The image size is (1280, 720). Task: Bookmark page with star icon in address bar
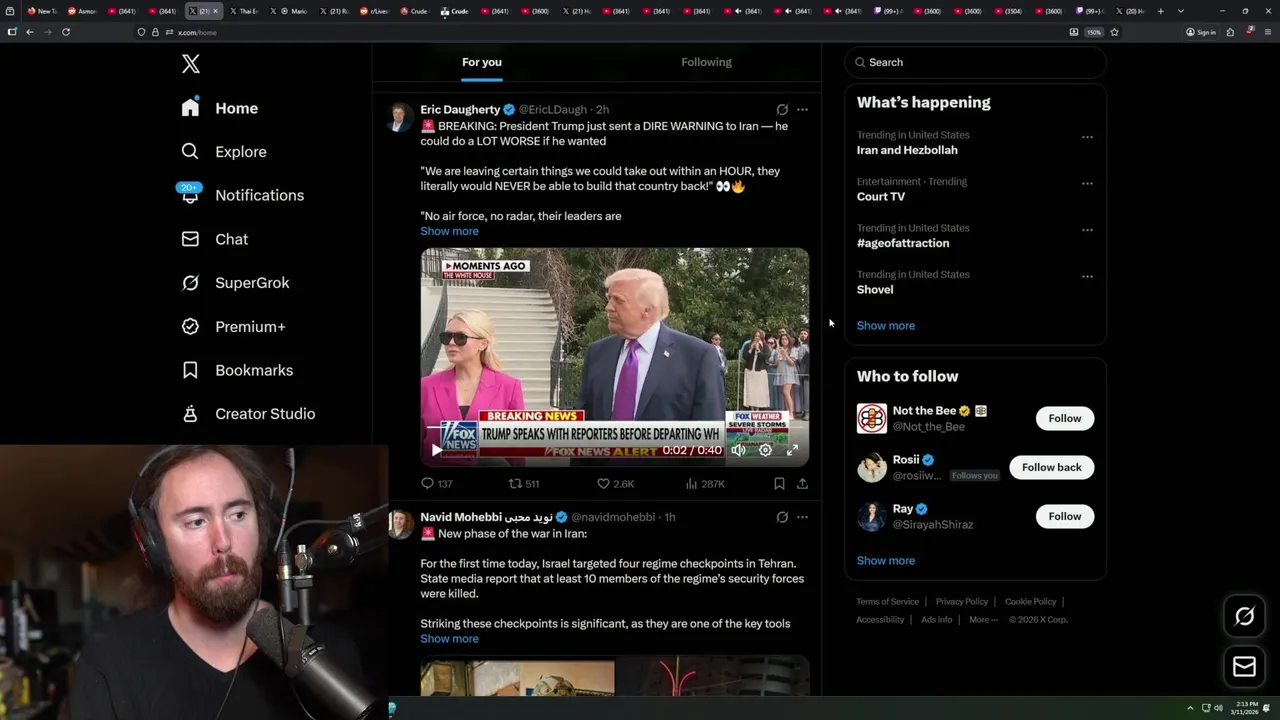pyautogui.click(x=1114, y=32)
